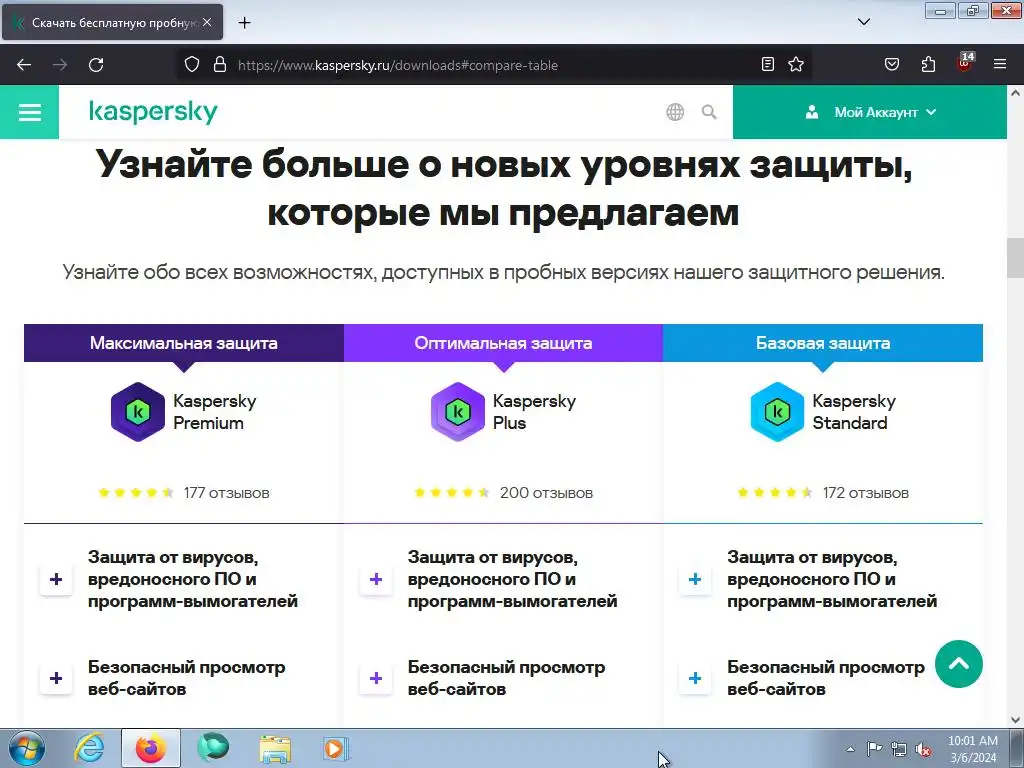This screenshot has height=768, width=1024.
Task: Open the green orb taskbar app
Action: coord(214,748)
